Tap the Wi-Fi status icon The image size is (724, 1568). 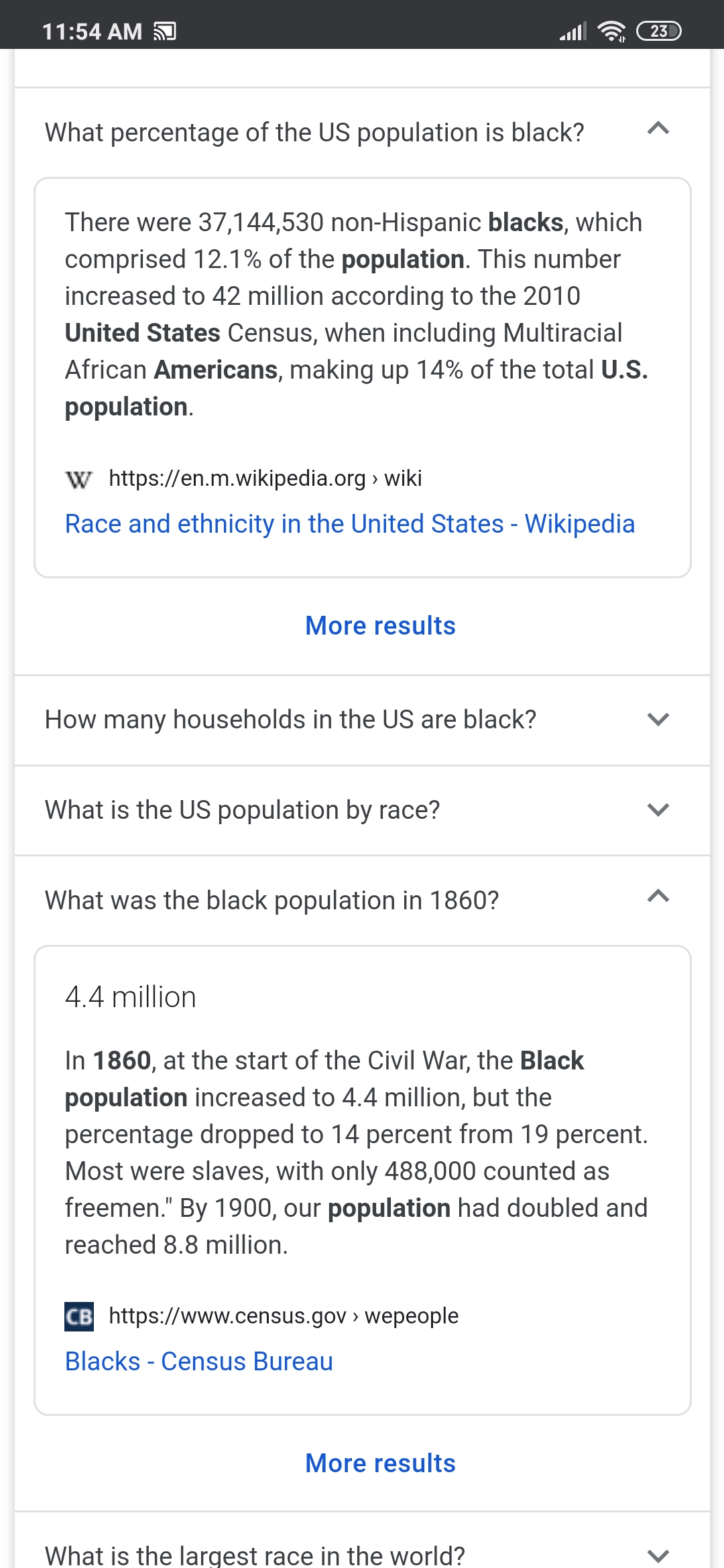coord(611,31)
